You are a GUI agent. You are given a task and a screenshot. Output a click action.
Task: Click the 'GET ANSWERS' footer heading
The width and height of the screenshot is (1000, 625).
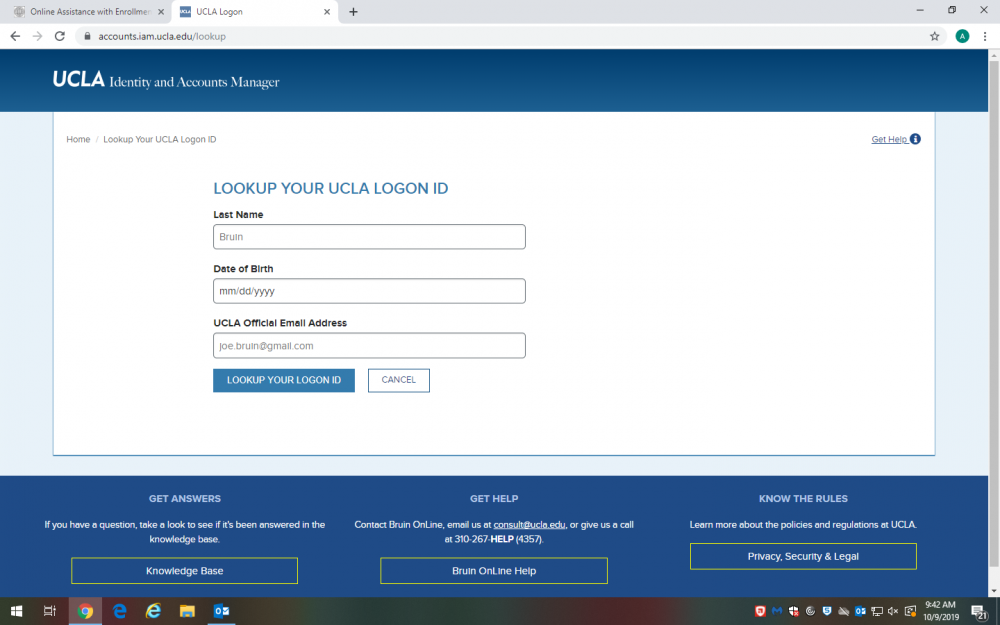(185, 499)
